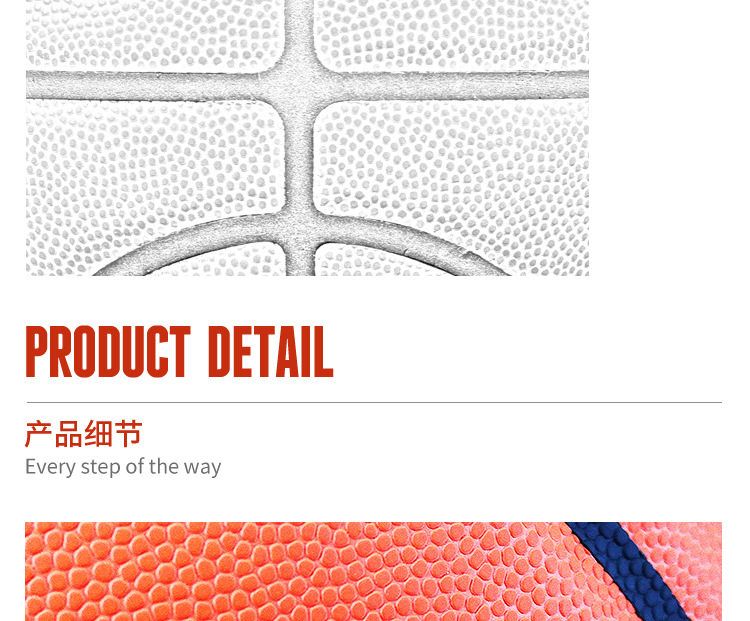Click the white basketball close-up image
750x621 pixels.
tap(307, 138)
